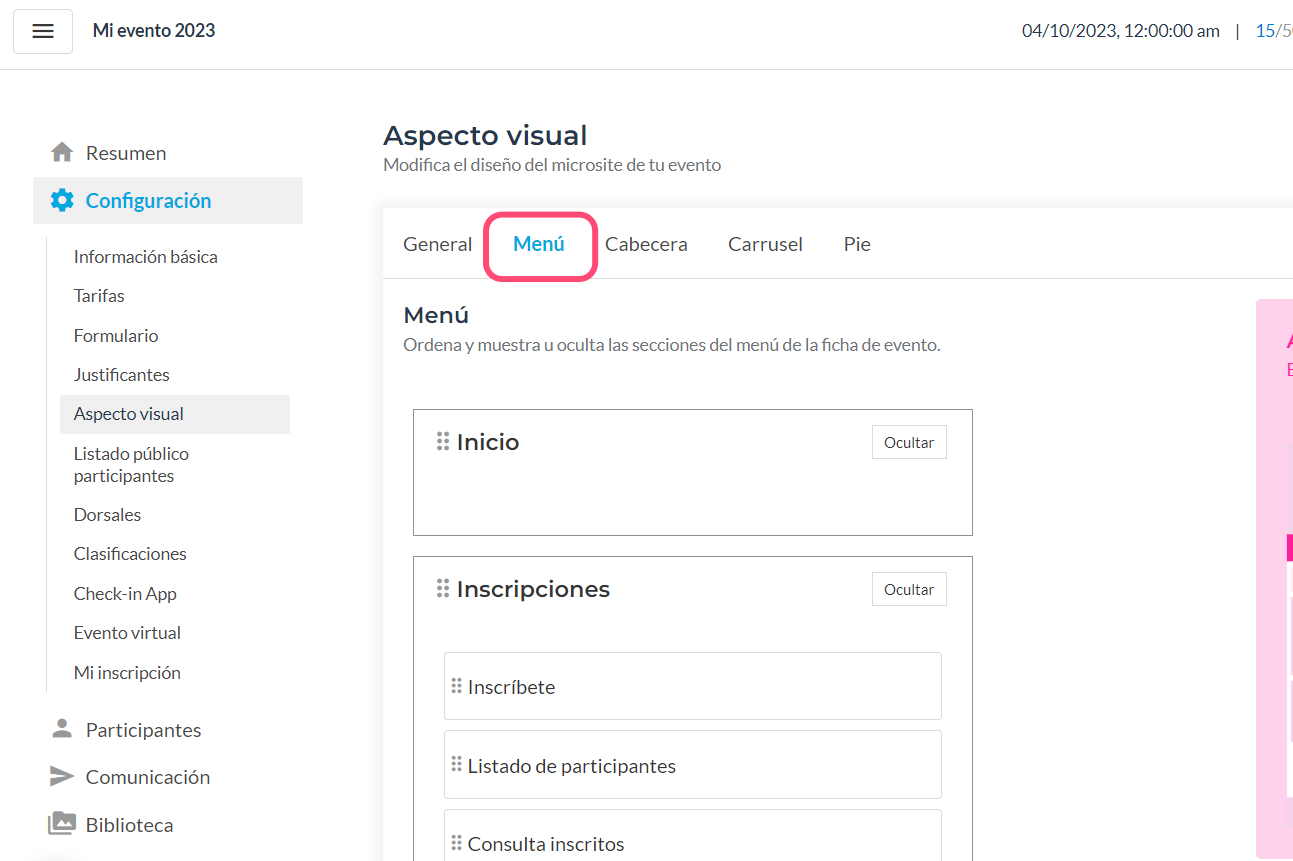
Task: Grab the Consulta inscritos drag handle
Action: click(456, 842)
